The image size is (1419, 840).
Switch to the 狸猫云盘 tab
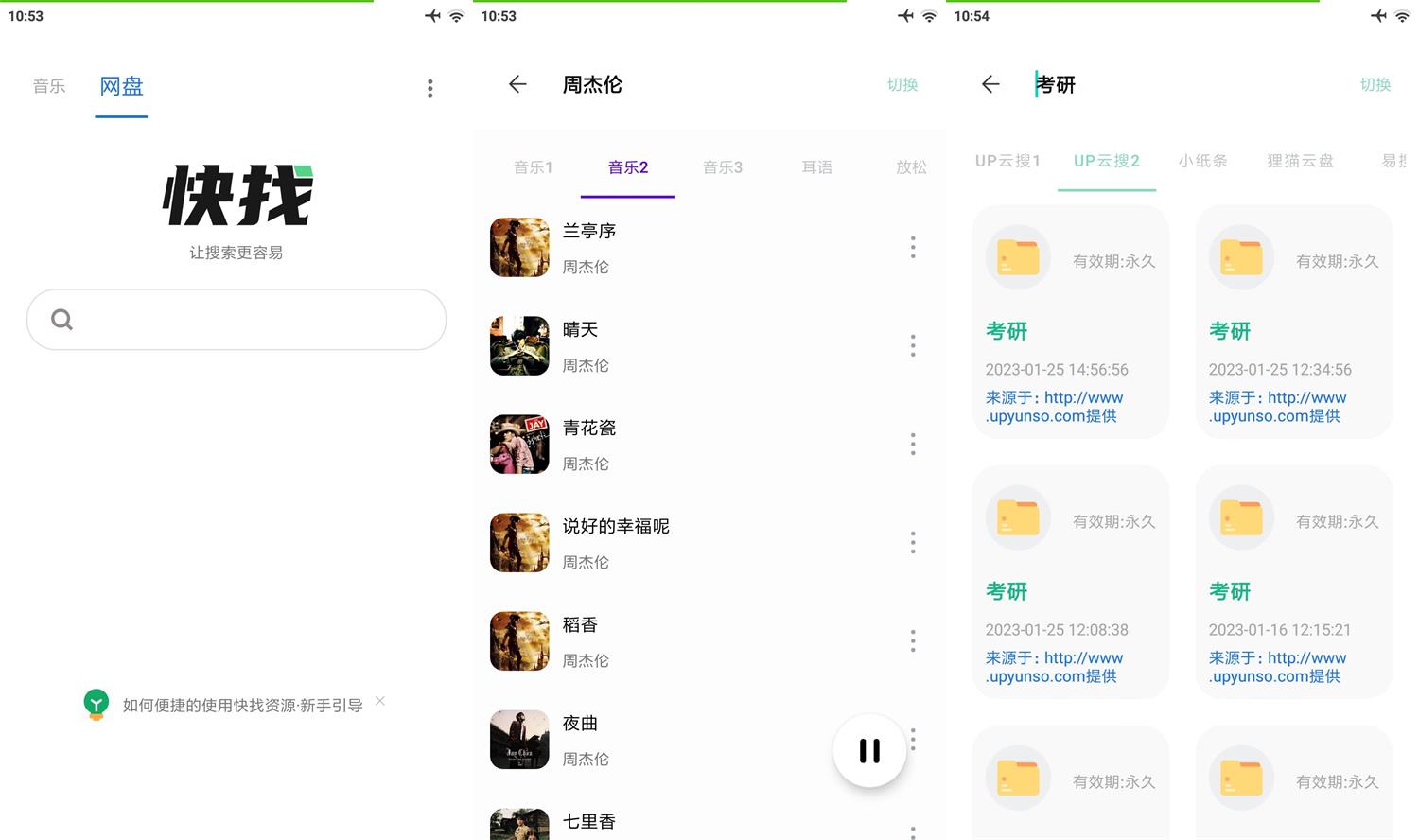coord(1299,161)
